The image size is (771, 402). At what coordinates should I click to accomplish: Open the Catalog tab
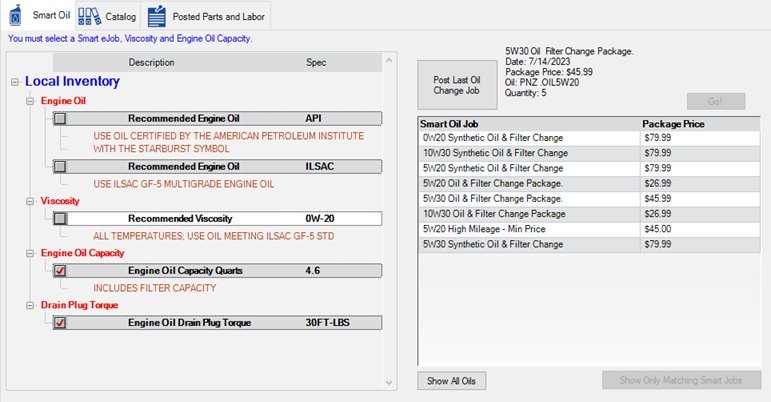(108, 16)
